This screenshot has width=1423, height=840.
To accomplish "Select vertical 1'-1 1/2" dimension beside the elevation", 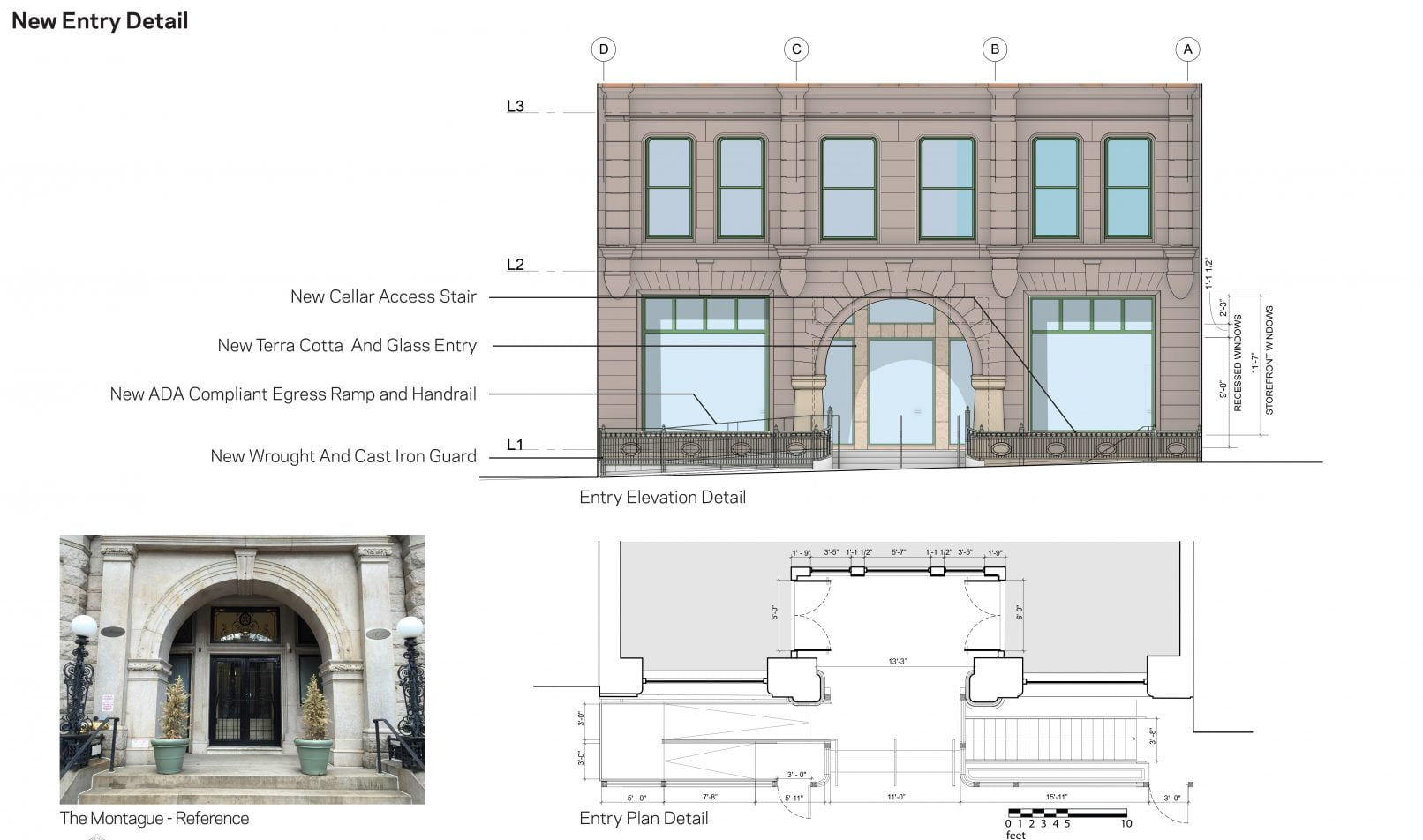I will click(x=1209, y=274).
